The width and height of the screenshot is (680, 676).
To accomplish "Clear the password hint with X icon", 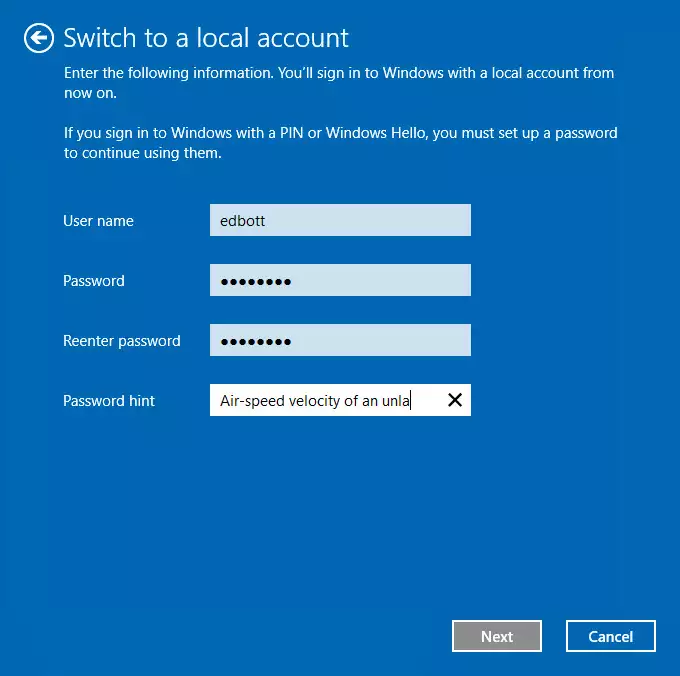I will 454,400.
